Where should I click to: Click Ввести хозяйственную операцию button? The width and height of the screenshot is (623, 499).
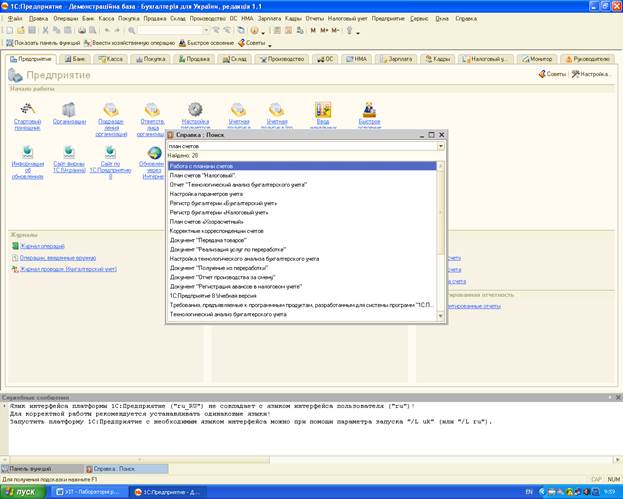pyautogui.click(x=130, y=43)
